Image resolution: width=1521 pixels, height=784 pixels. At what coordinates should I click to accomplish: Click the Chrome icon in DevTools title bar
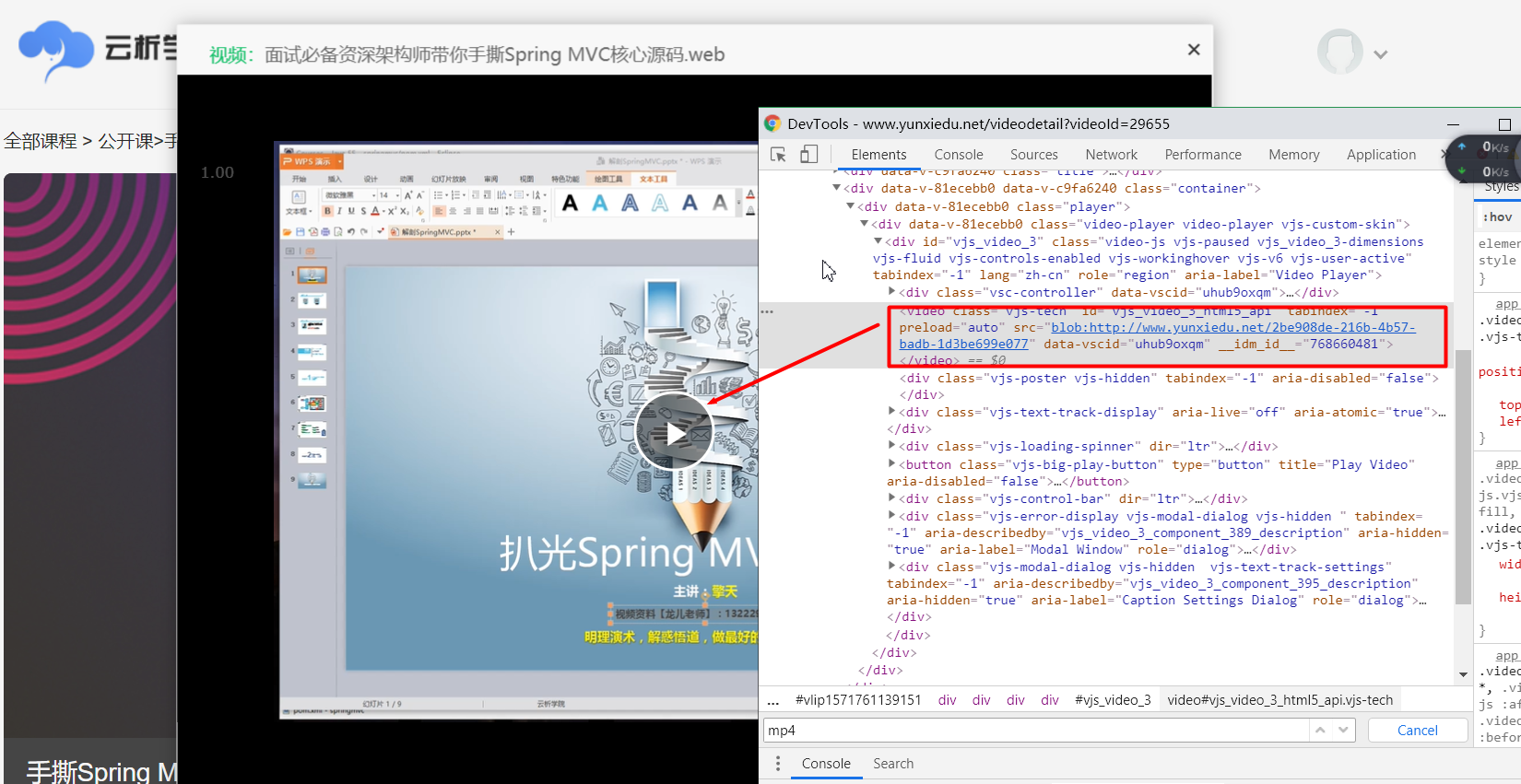772,123
